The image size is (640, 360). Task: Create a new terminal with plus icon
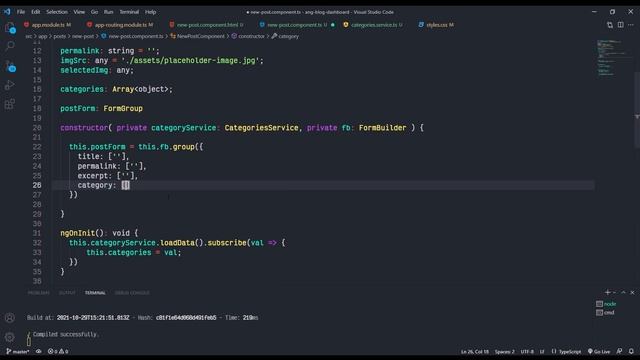pos(607,292)
